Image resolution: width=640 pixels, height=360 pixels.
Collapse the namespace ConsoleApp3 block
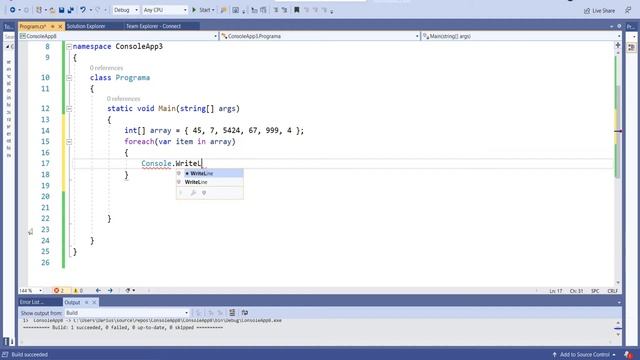coord(69,47)
